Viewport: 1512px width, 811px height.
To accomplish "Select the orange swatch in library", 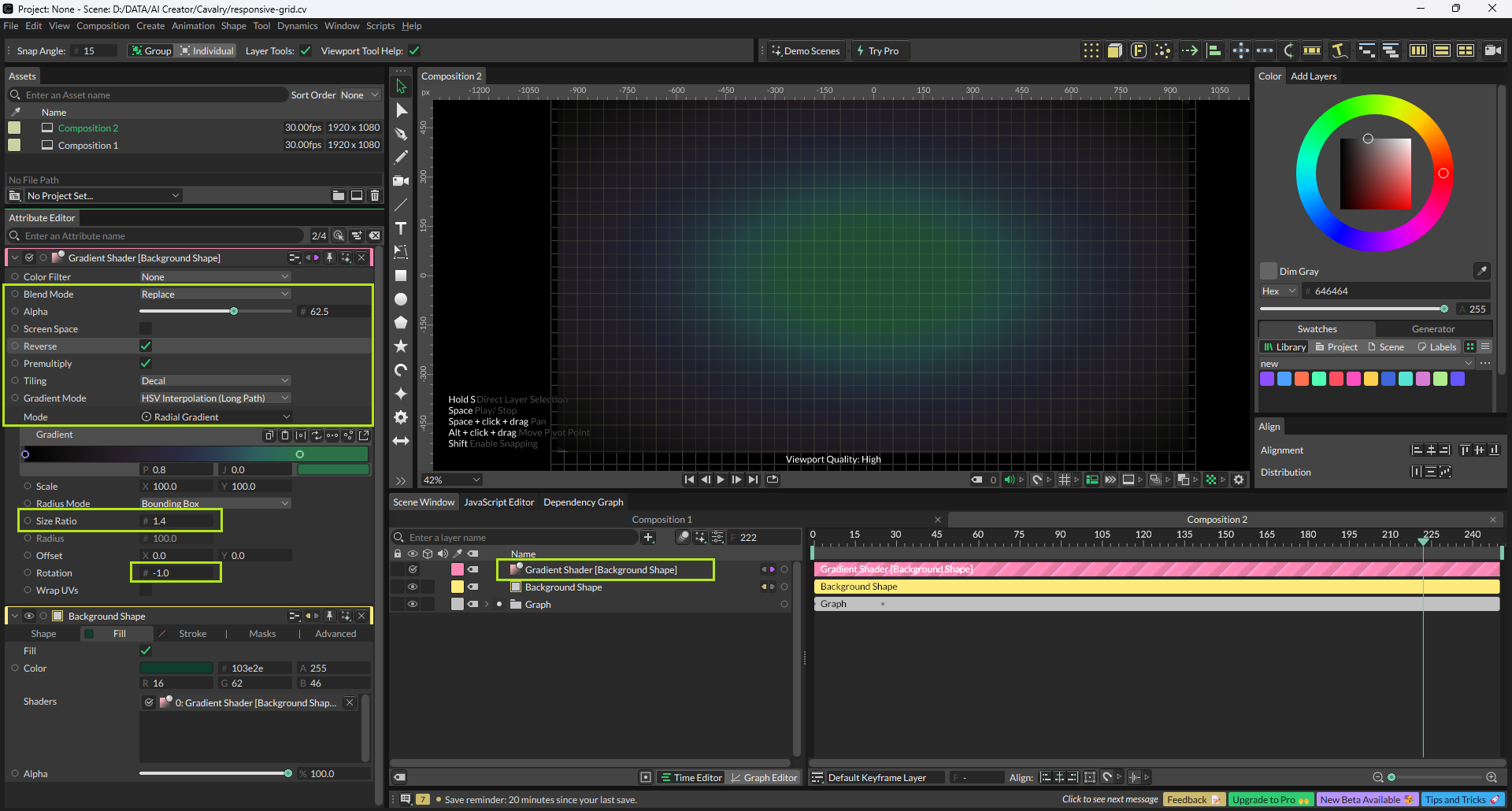I will pyautogui.click(x=1302, y=379).
